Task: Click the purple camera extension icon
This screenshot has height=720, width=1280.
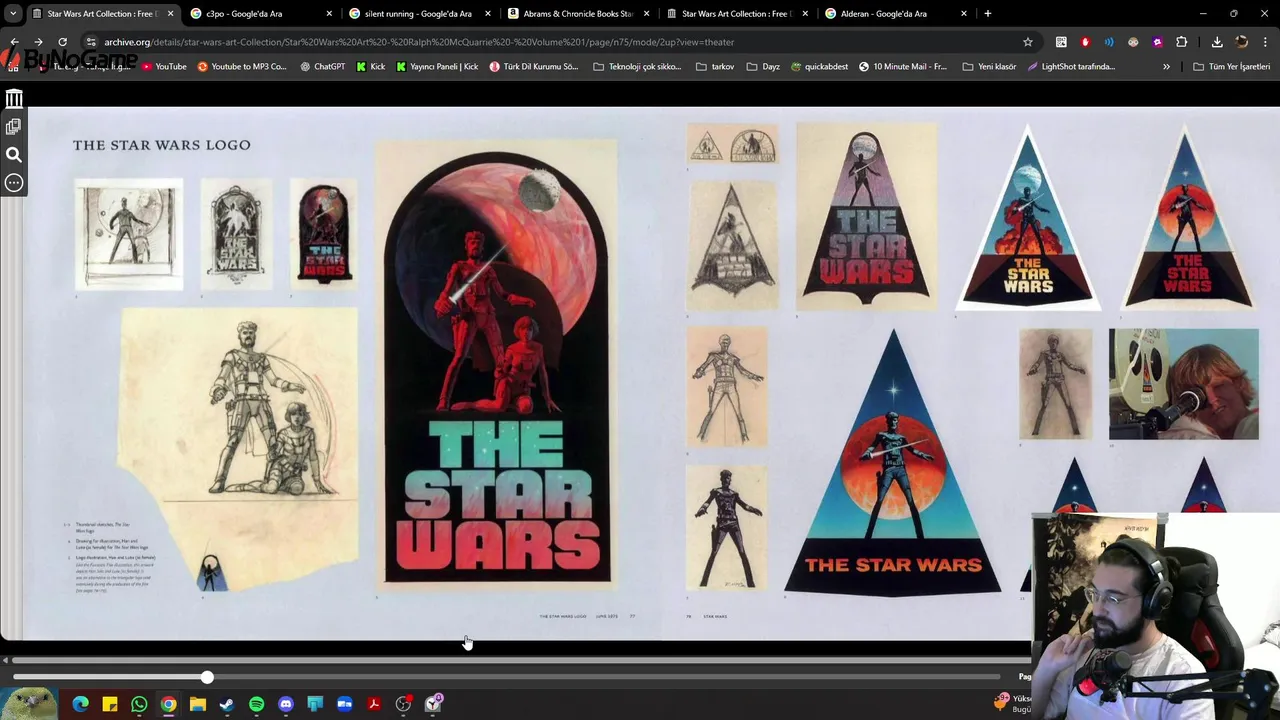Action: pos(1157,42)
